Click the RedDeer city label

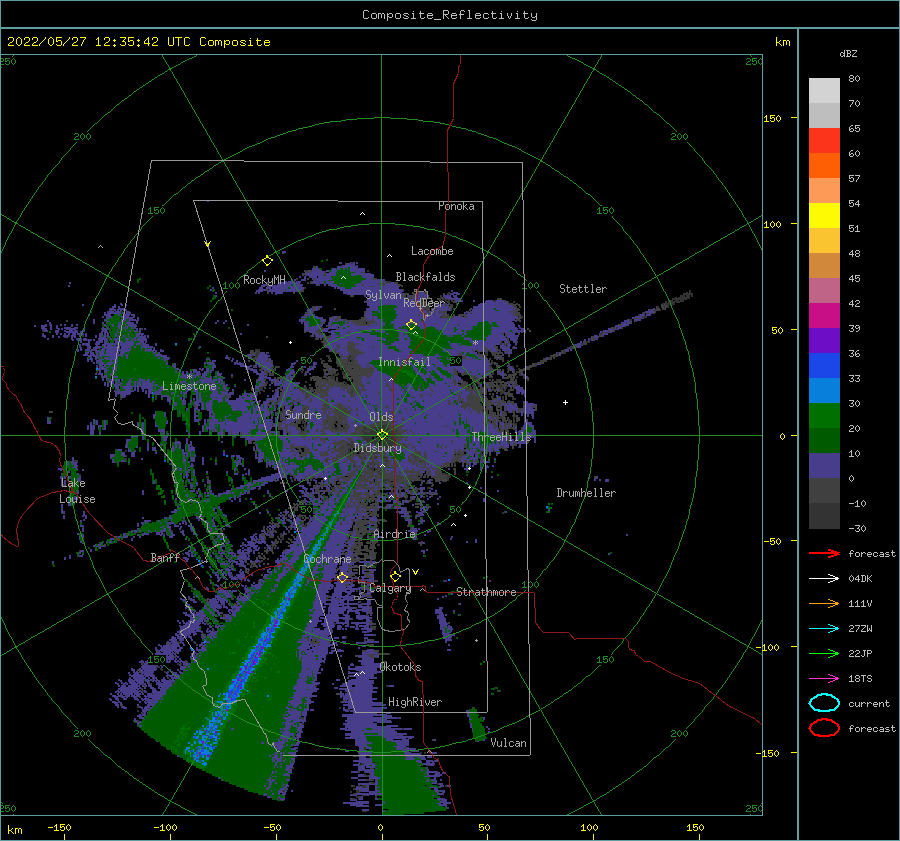pos(424,303)
